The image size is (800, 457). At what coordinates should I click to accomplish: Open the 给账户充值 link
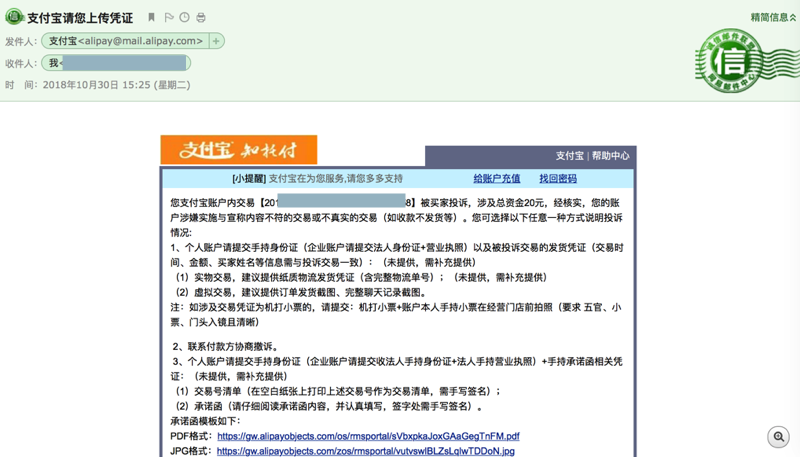[496, 179]
